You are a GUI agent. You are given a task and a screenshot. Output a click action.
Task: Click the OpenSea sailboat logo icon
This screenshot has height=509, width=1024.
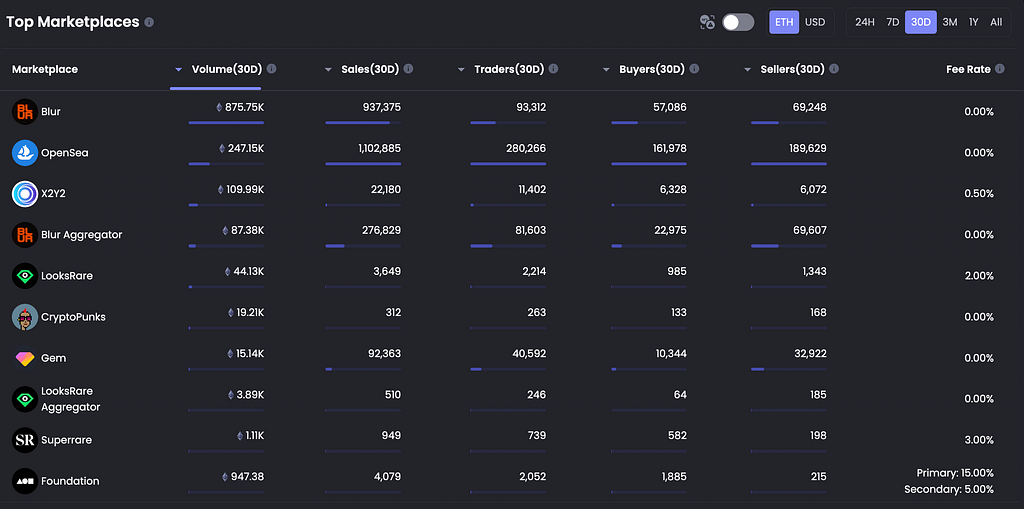25,153
